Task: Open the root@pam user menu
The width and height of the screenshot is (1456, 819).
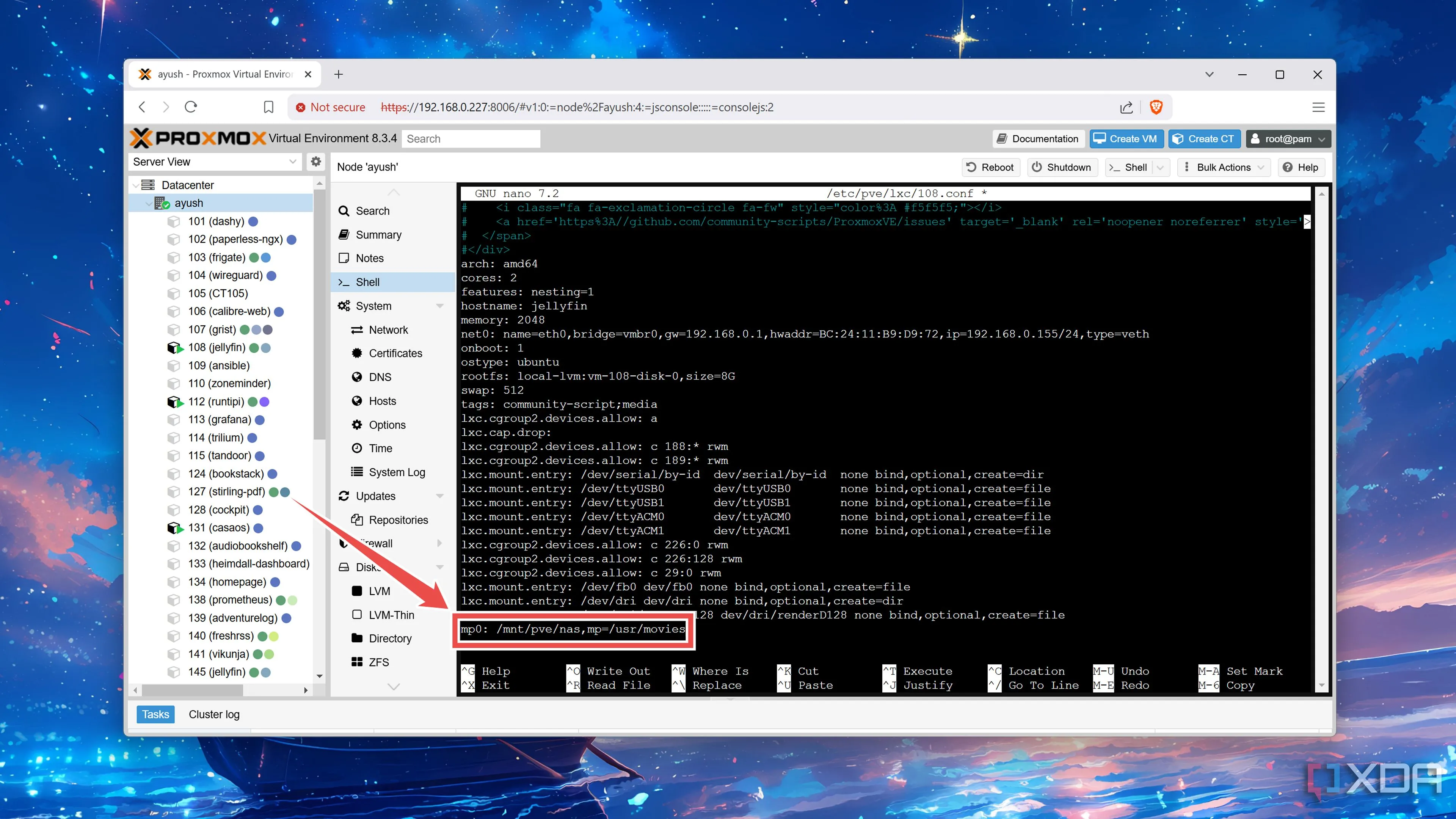Action: (1288, 138)
